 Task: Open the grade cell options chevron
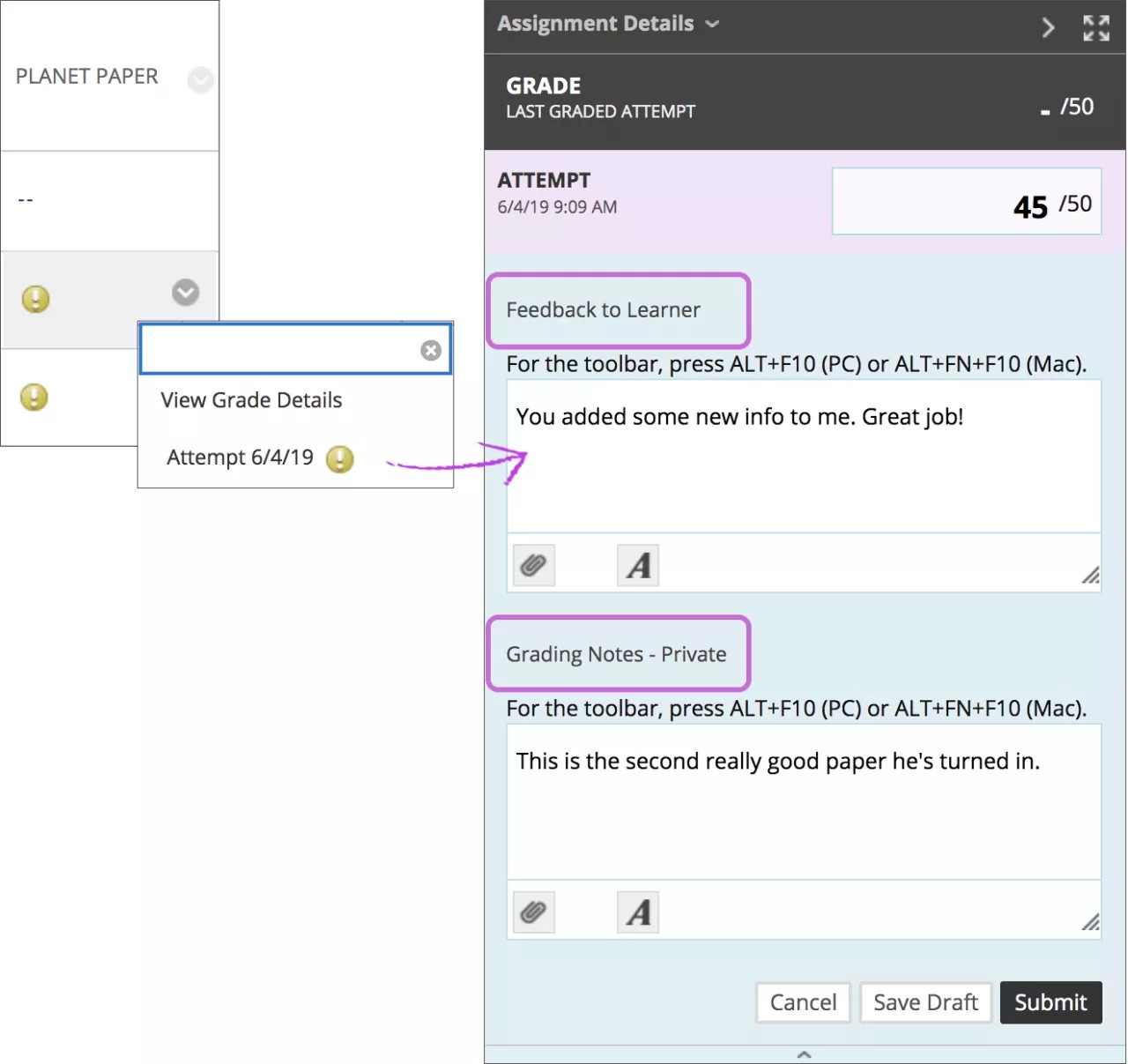[185, 292]
